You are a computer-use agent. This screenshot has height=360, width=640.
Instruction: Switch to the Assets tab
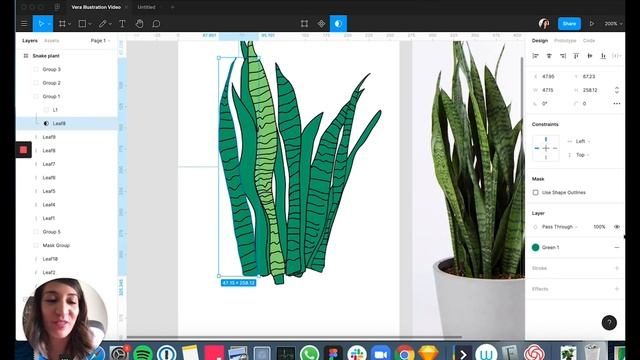click(51, 40)
